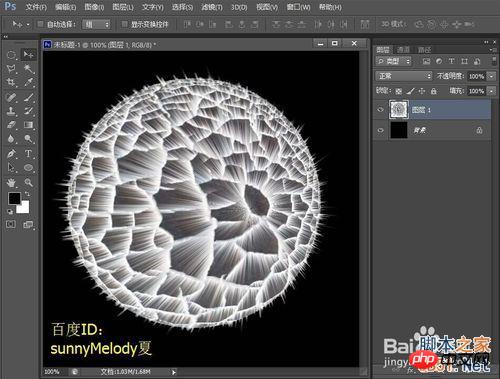Open the 文字(Y) menu

click(153, 7)
